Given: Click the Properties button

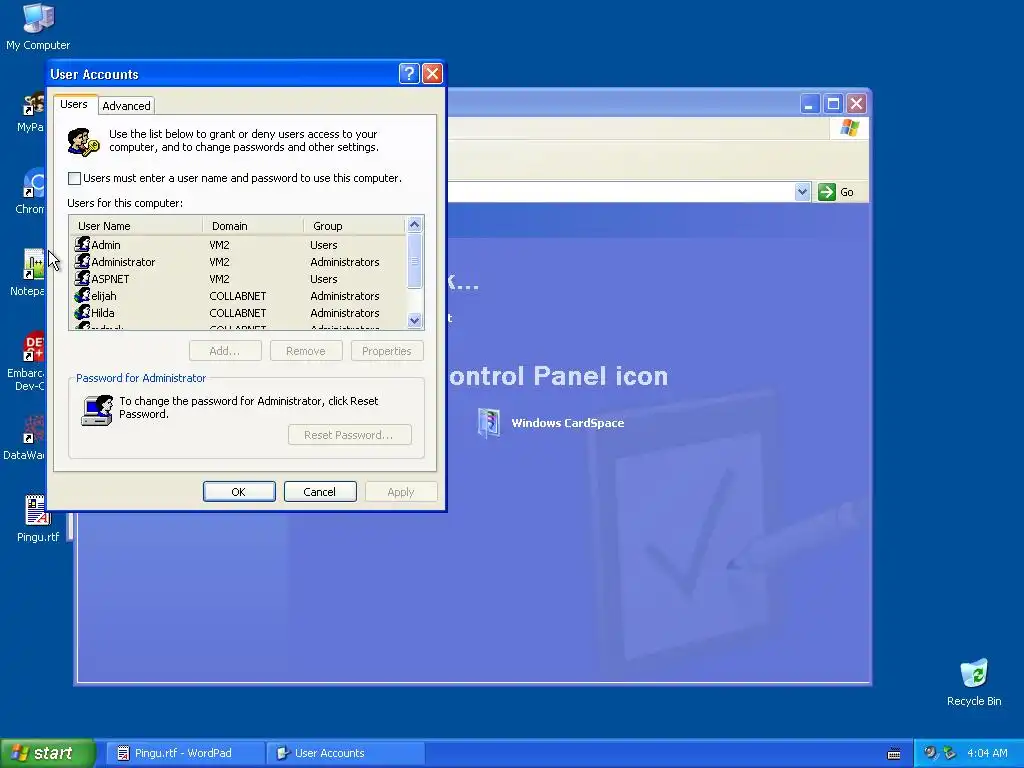Looking at the screenshot, I should coord(387,351).
